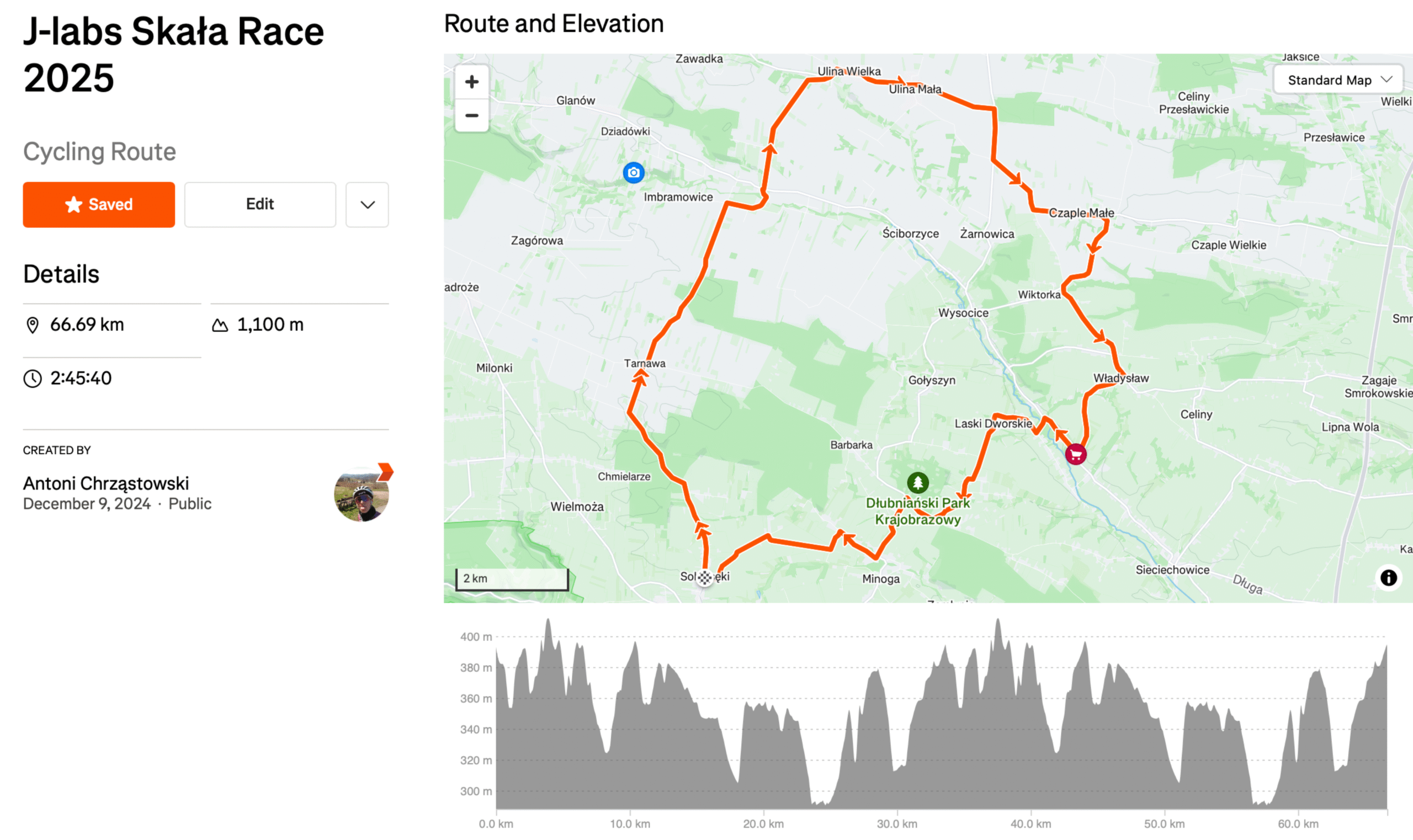Click the Edit route button
This screenshot has width=1413, height=840.
coord(260,204)
